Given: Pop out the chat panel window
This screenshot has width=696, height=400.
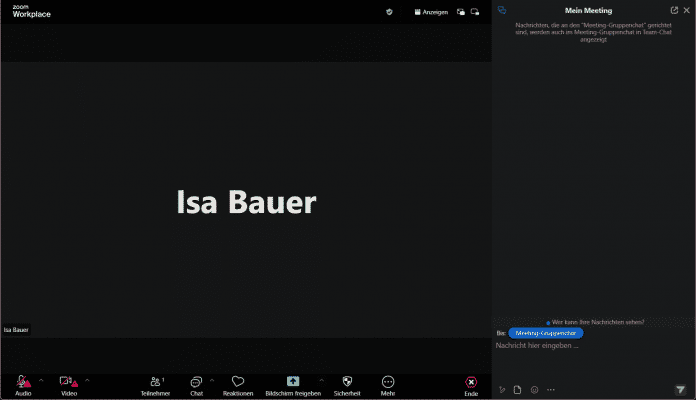Looking at the screenshot, I should coord(674,10).
